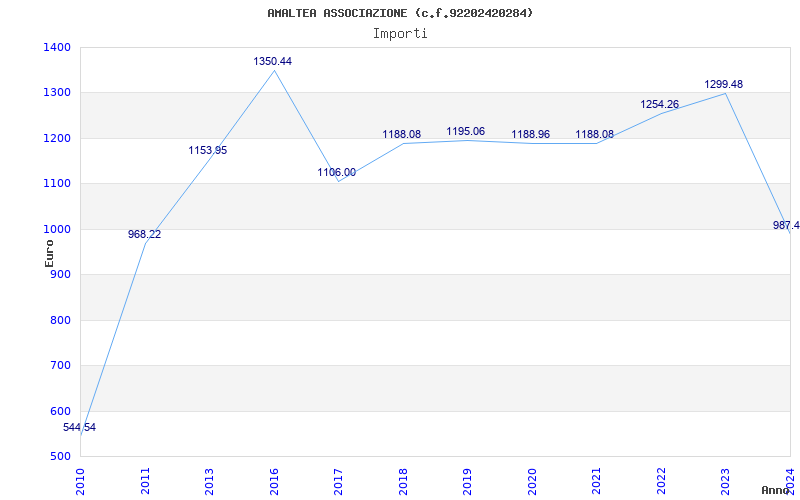Viewport: 800px width, 500px height.
Task: Click the Anno x-axis title
Action: coord(776,490)
